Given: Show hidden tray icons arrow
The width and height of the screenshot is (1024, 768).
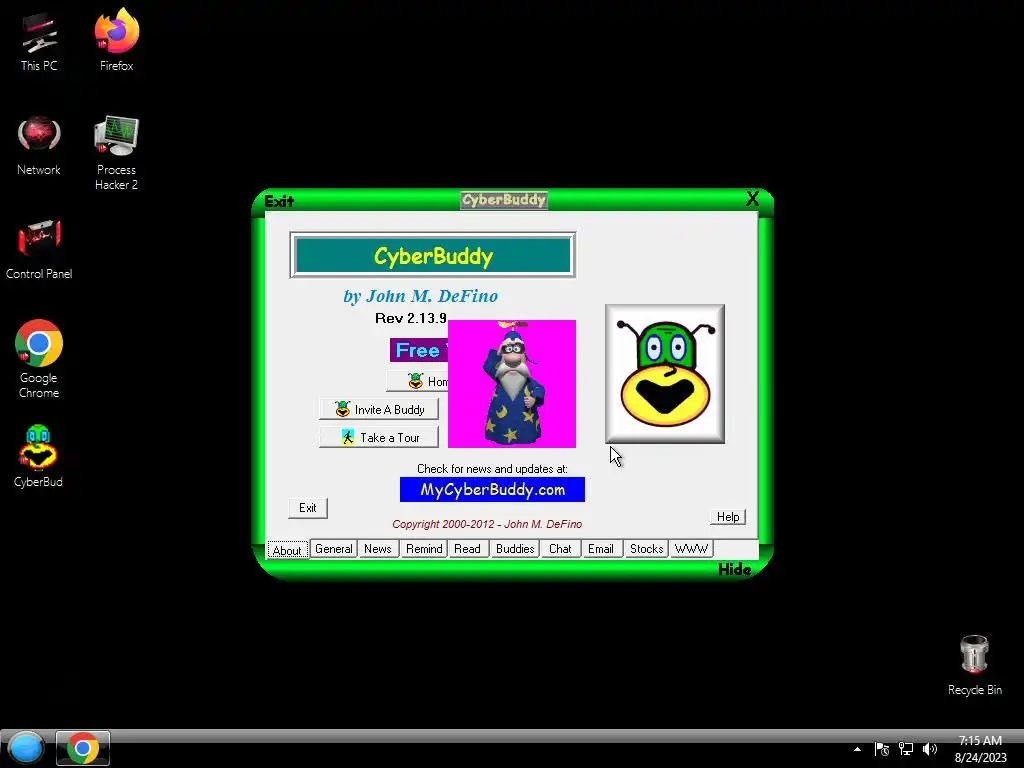Looking at the screenshot, I should (857, 750).
